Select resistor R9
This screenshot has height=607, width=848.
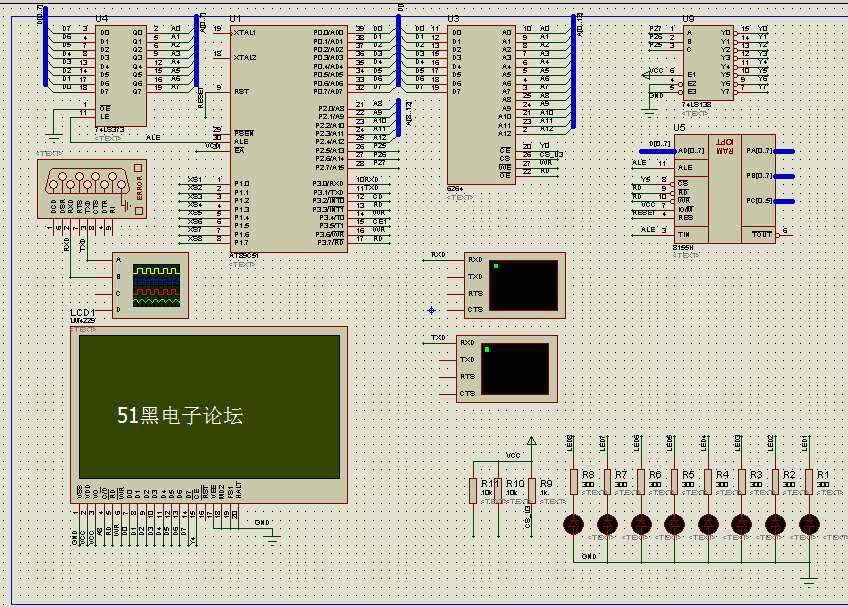point(532,491)
